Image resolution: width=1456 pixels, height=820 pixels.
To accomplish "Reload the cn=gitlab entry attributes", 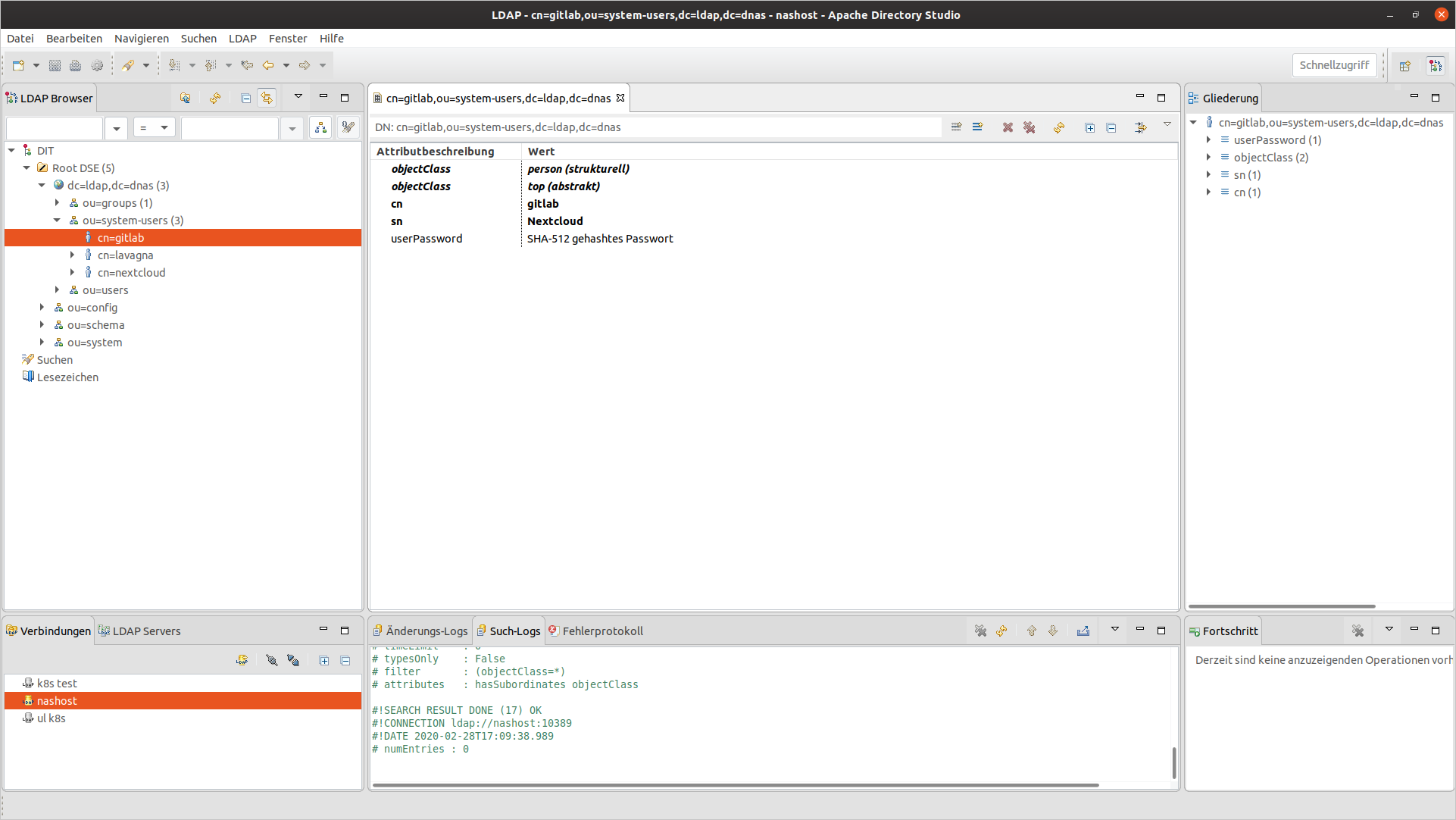I will pos(1059,127).
